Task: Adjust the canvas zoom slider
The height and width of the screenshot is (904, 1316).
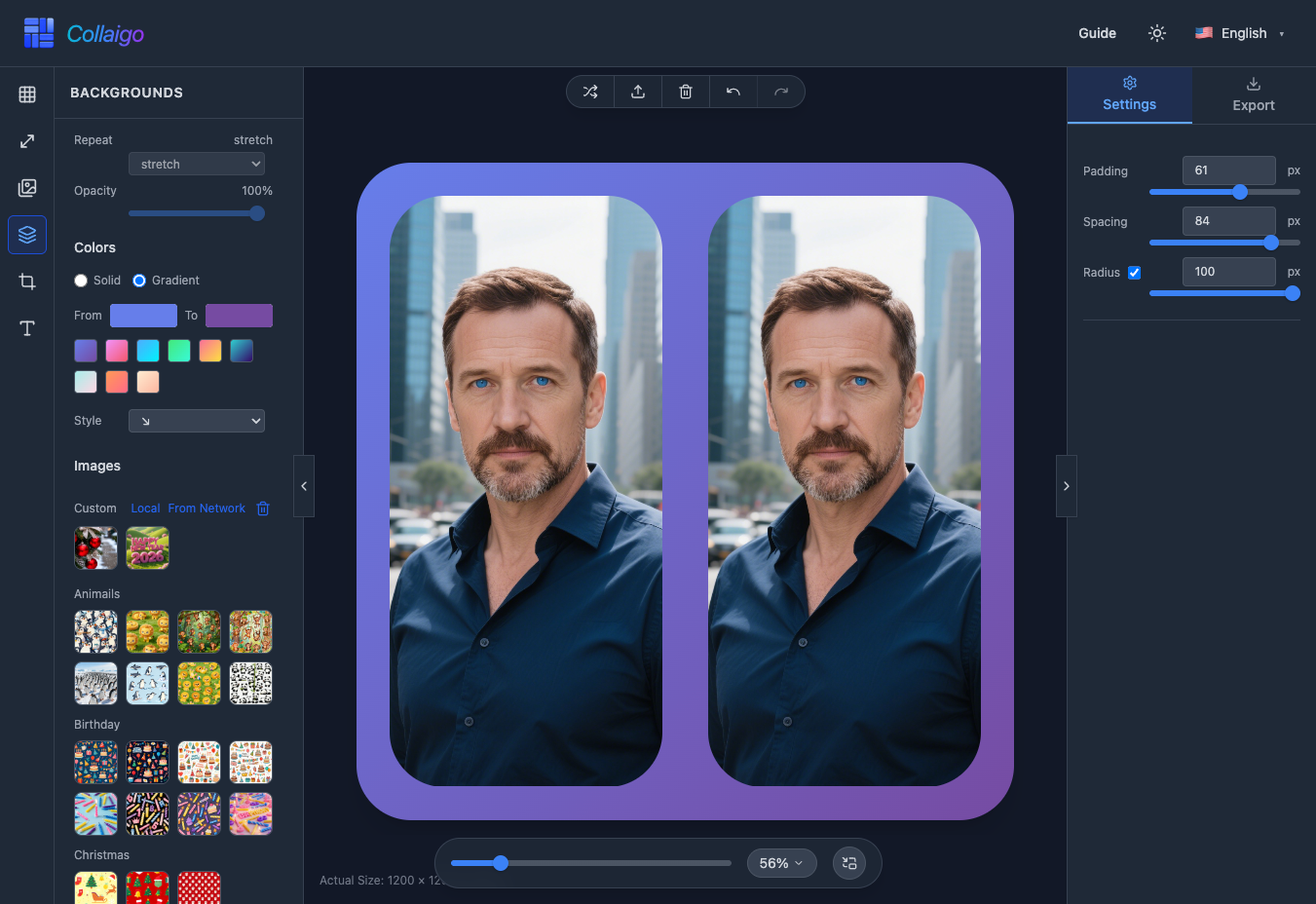Action: [x=590, y=863]
